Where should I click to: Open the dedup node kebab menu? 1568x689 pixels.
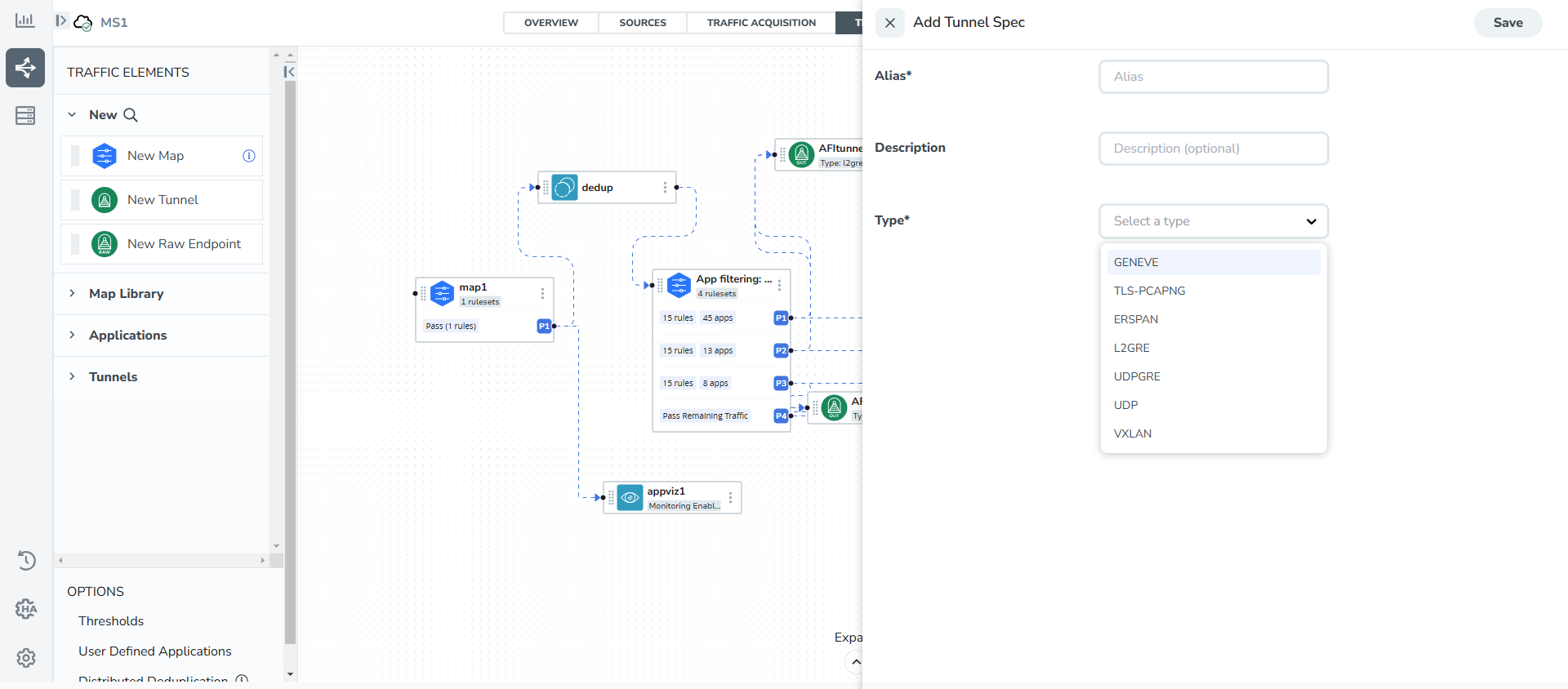pyautogui.click(x=665, y=188)
